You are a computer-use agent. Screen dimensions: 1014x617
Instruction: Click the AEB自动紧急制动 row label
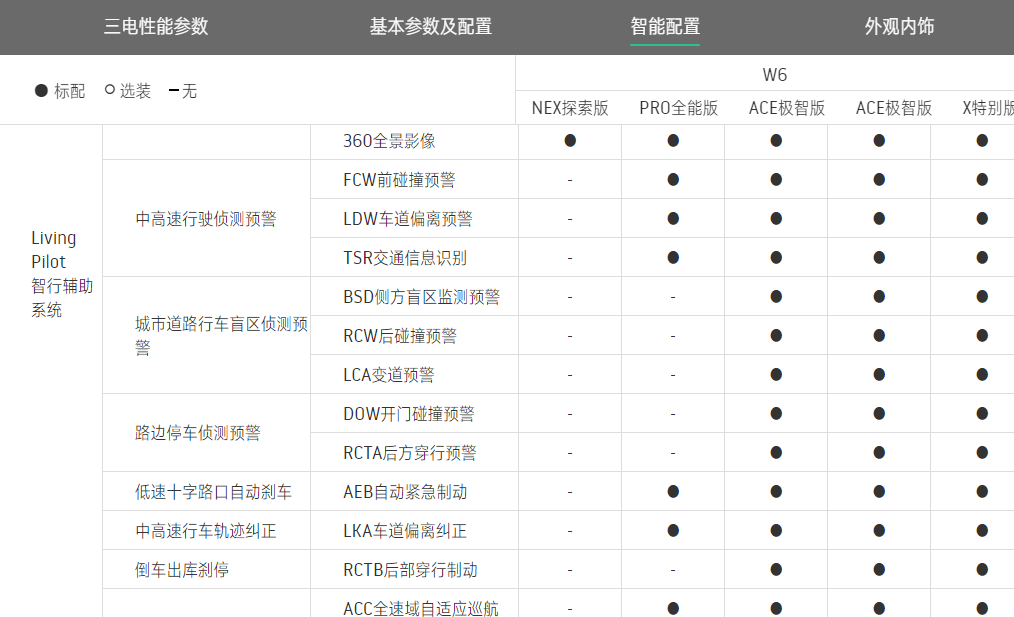pos(405,492)
